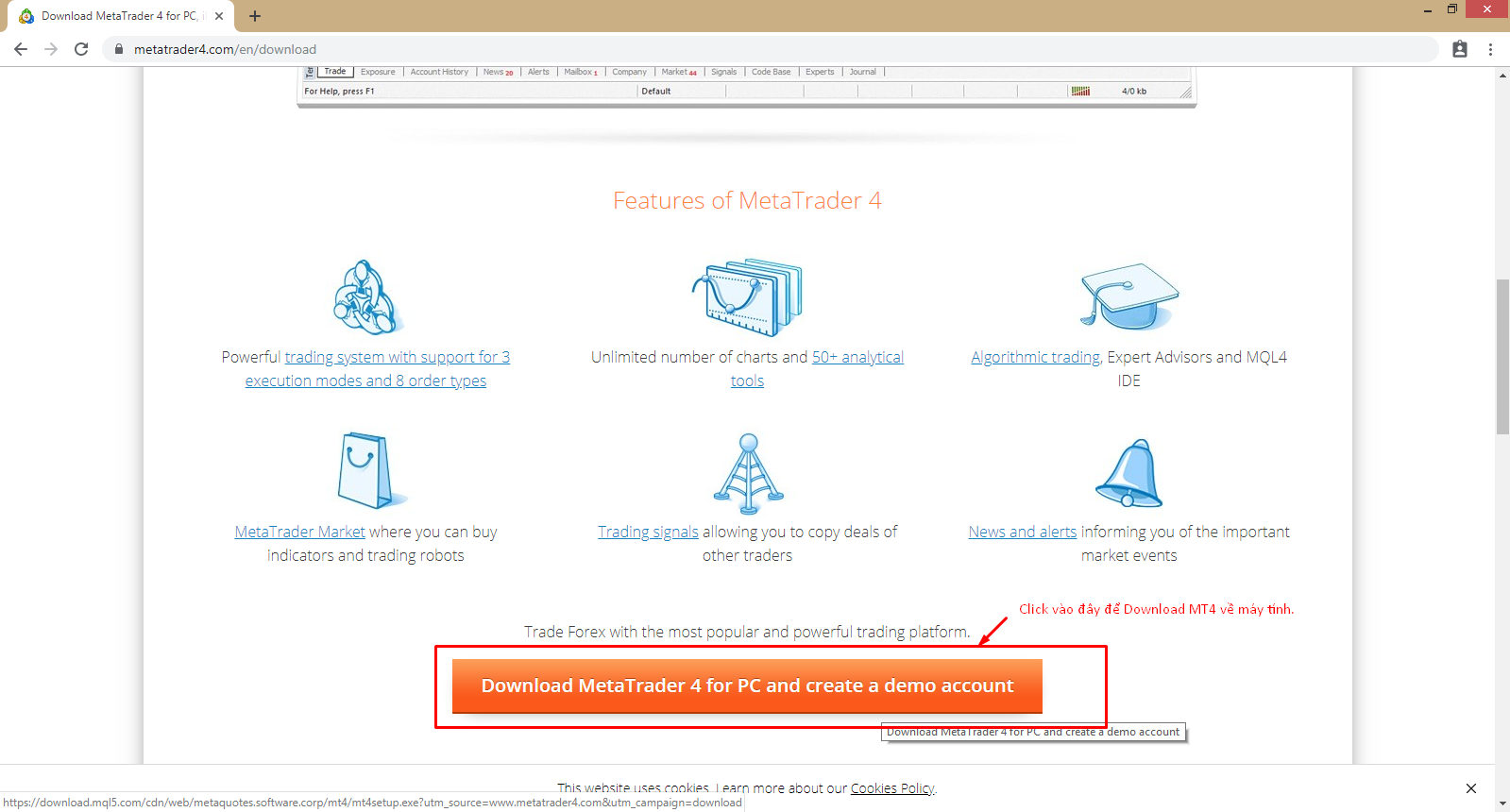This screenshot has height=812, width=1510.
Task: Click the trading signals antenna tower icon
Action: pos(748,473)
